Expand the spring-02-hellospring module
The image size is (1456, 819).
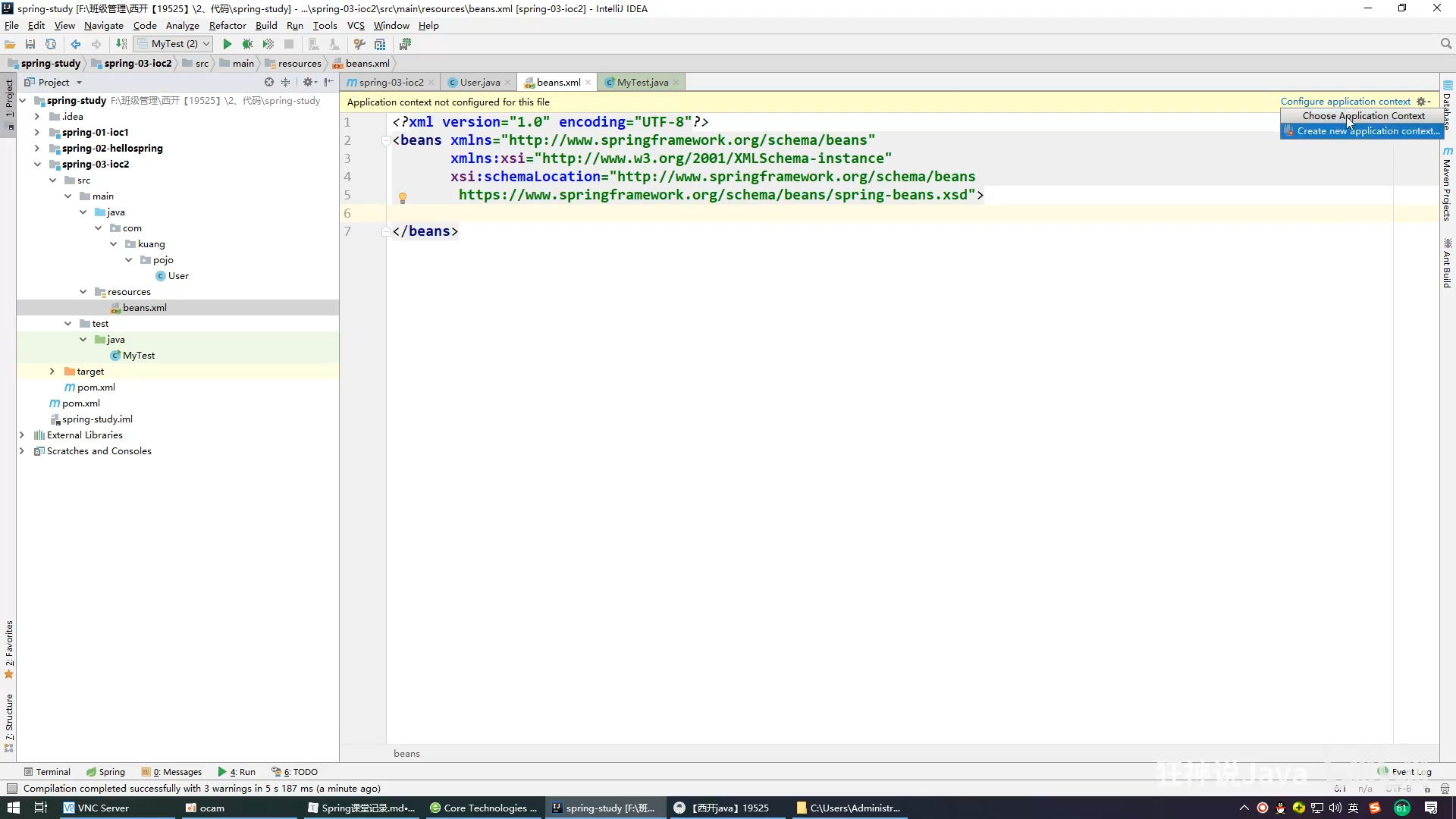pyautogui.click(x=37, y=149)
